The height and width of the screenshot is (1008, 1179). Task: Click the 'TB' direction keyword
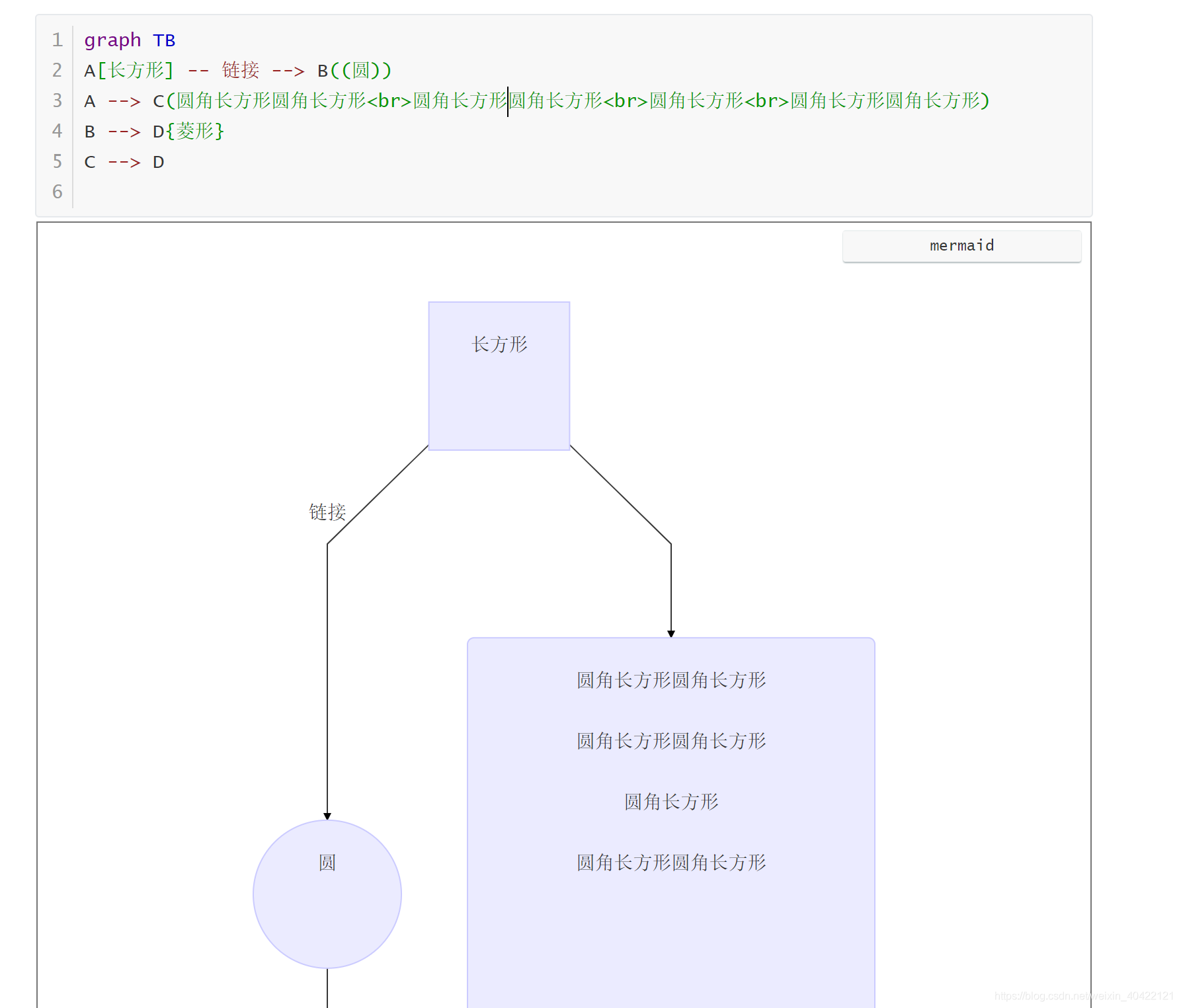(x=164, y=40)
